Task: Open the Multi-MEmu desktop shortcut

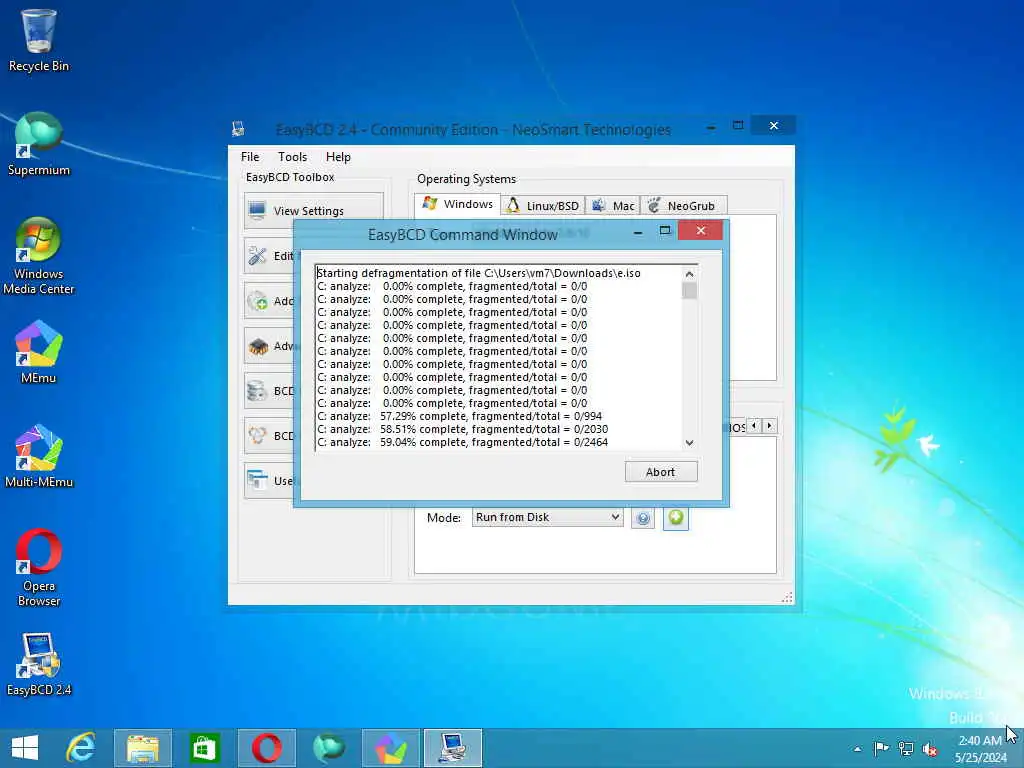Action: tap(39, 456)
